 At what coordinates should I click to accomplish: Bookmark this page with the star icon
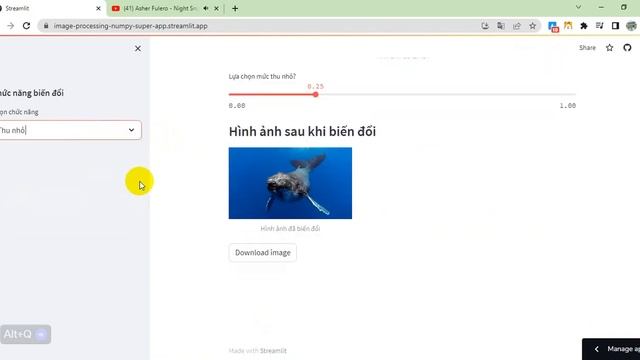pos(533,26)
